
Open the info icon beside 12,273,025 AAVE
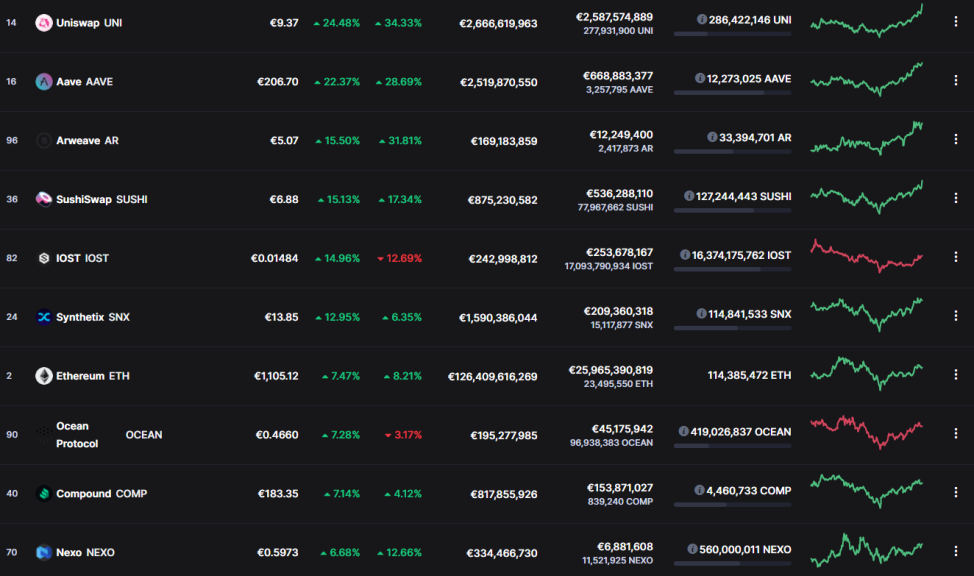point(699,78)
